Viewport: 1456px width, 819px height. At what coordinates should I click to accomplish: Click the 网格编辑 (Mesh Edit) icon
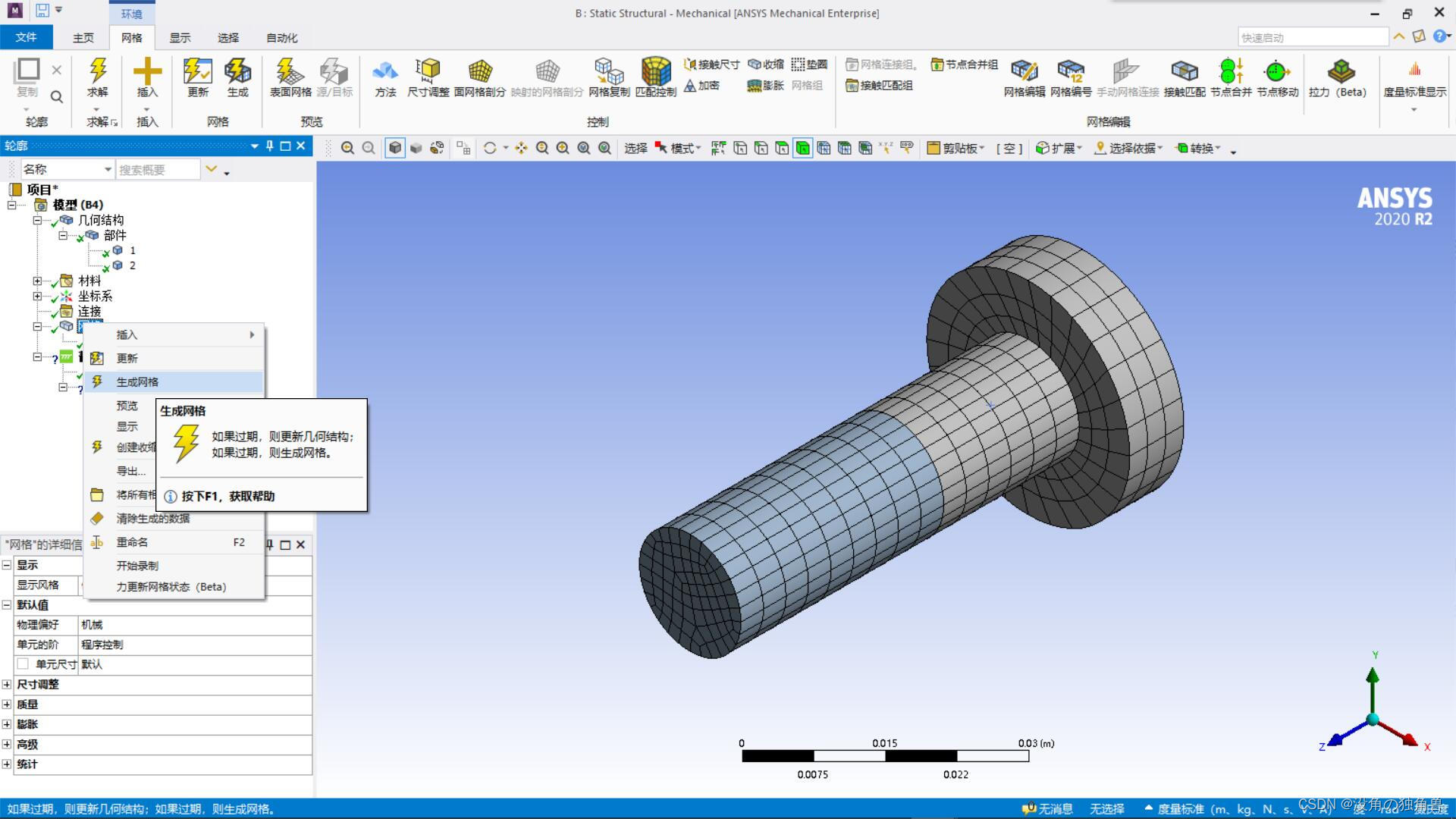[1024, 72]
